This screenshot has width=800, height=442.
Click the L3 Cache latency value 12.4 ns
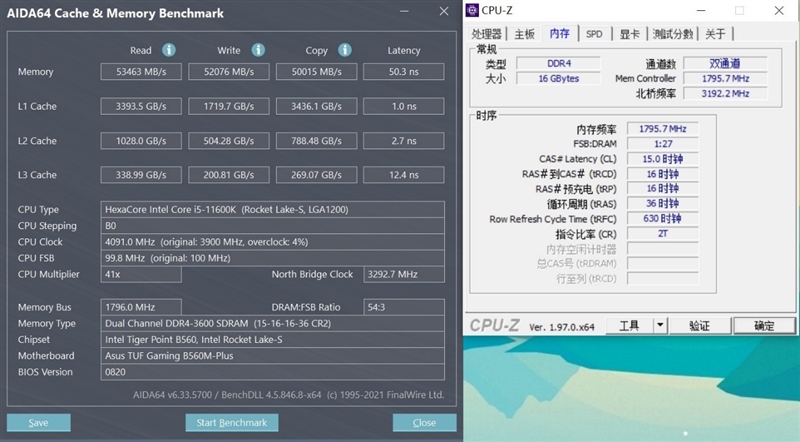(404, 175)
